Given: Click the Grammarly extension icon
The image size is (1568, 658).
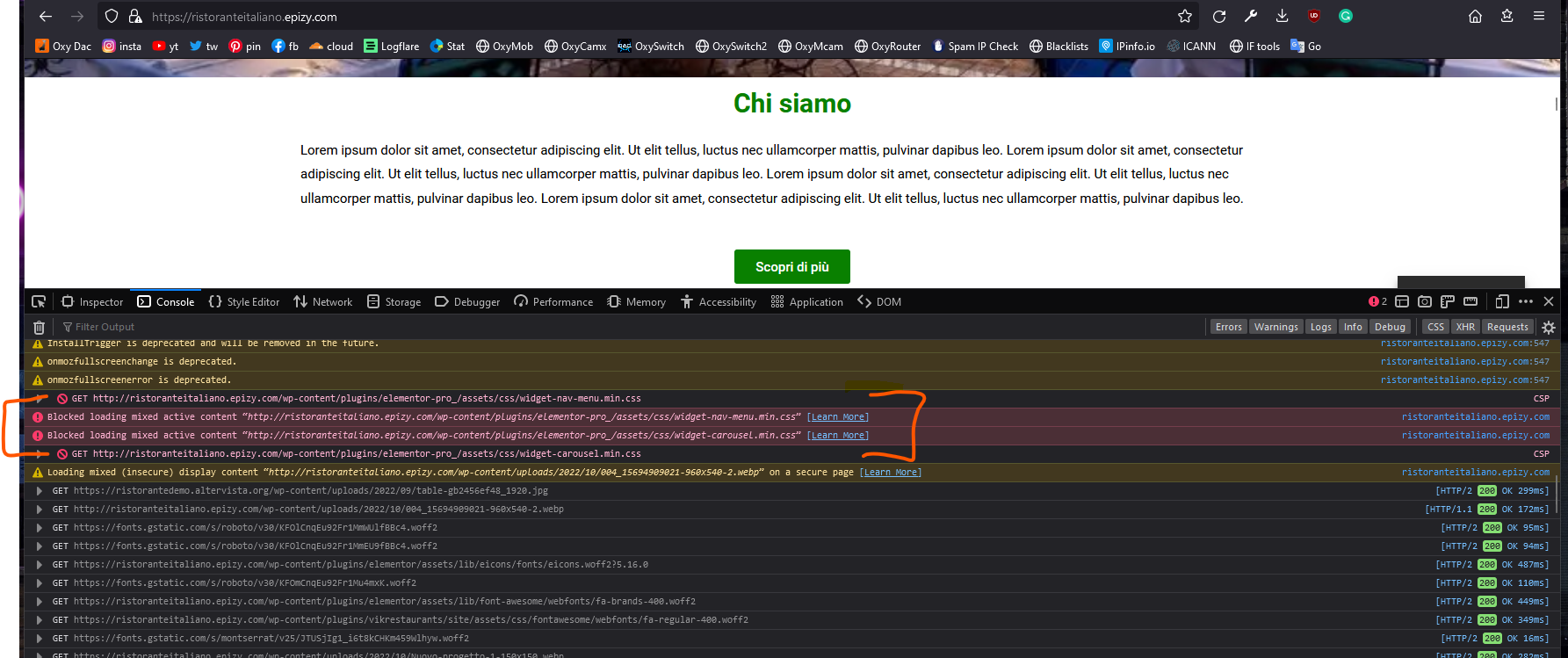Looking at the screenshot, I should point(1346,16).
